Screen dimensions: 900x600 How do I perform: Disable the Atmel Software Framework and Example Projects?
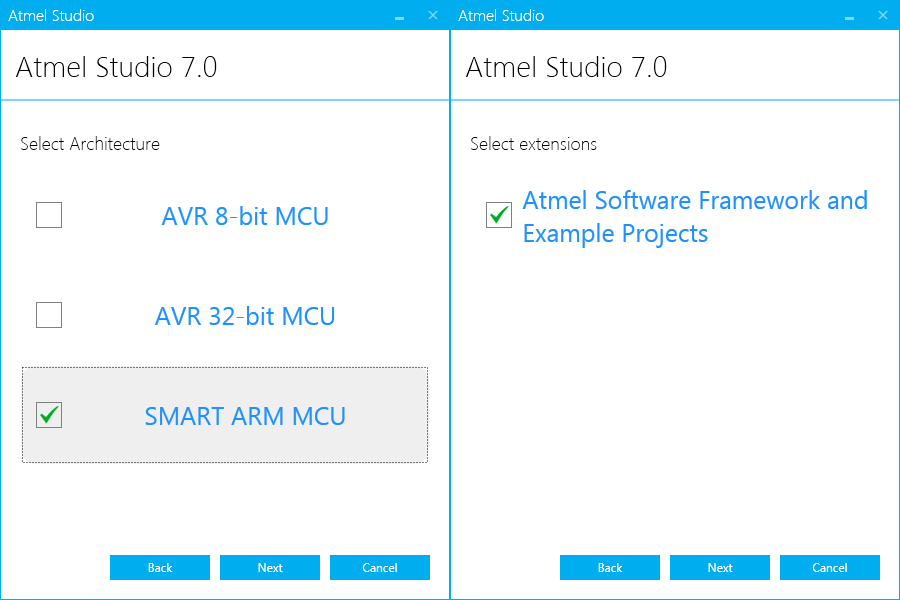tap(499, 215)
